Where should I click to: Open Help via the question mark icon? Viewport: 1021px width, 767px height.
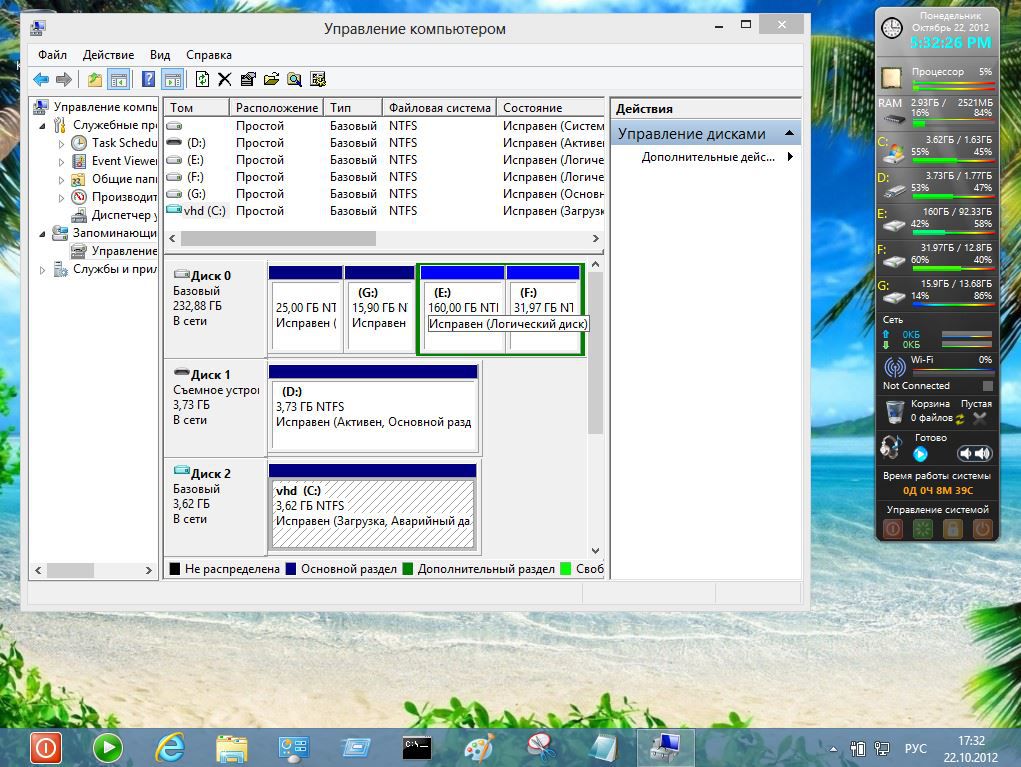click(x=148, y=80)
